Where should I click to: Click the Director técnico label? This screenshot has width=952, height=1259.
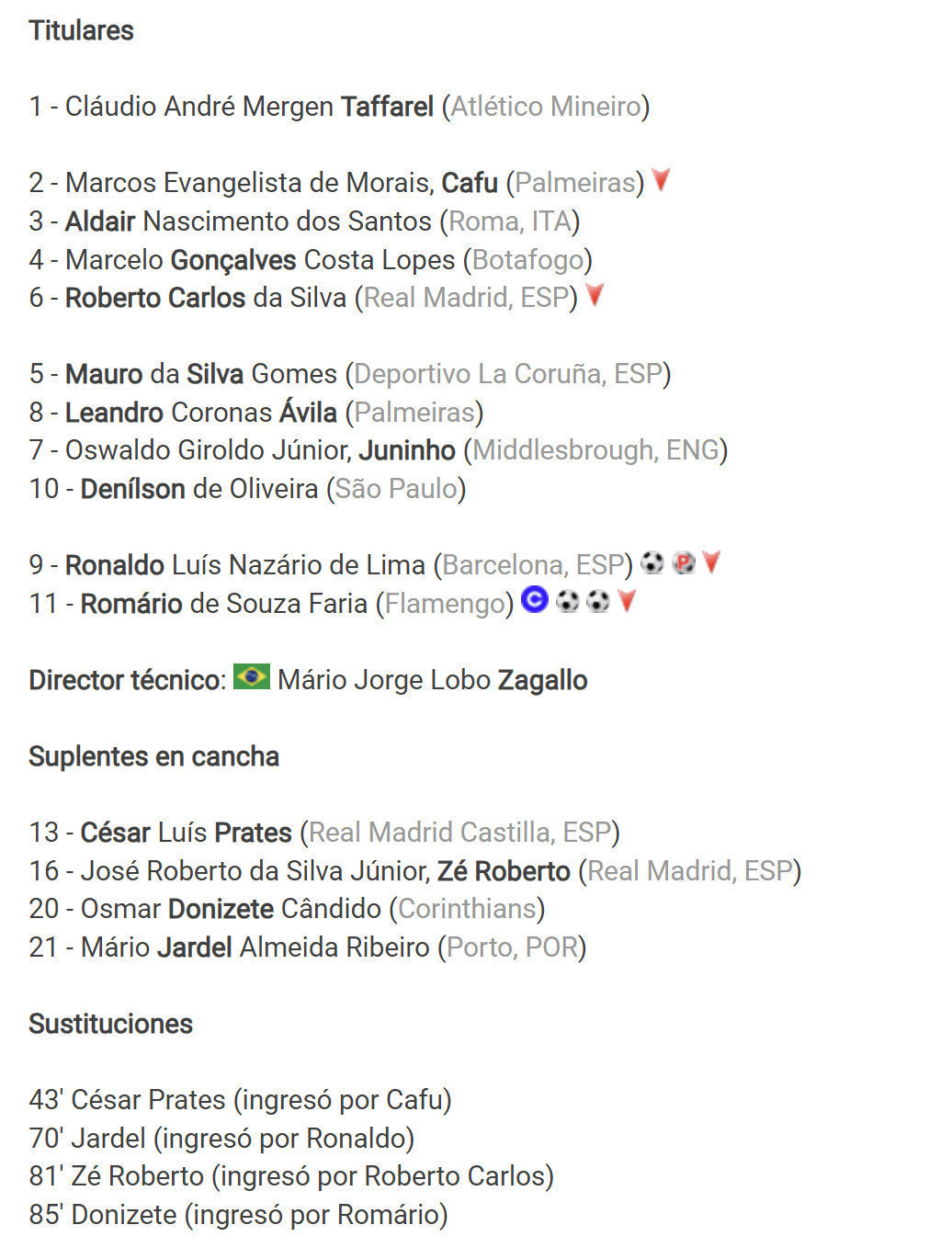(x=127, y=680)
